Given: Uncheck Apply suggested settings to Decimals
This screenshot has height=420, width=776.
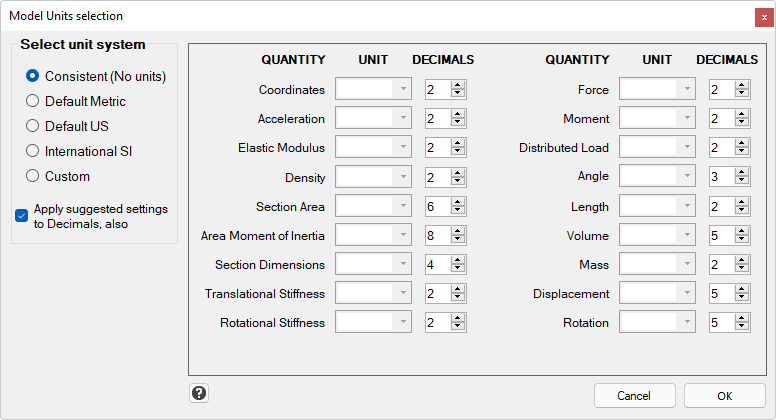Looking at the screenshot, I should (21, 216).
